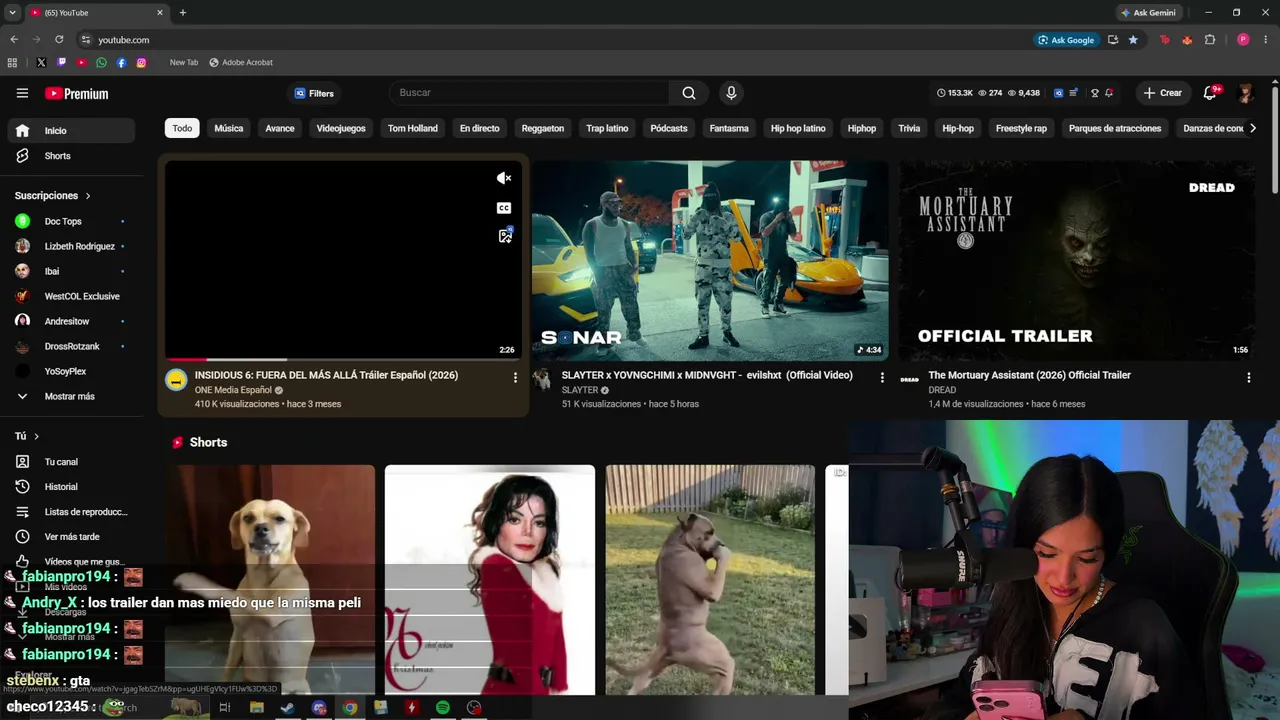Seek the Insidious preview progress bar
This screenshot has height=720, width=1280.
click(x=343, y=359)
